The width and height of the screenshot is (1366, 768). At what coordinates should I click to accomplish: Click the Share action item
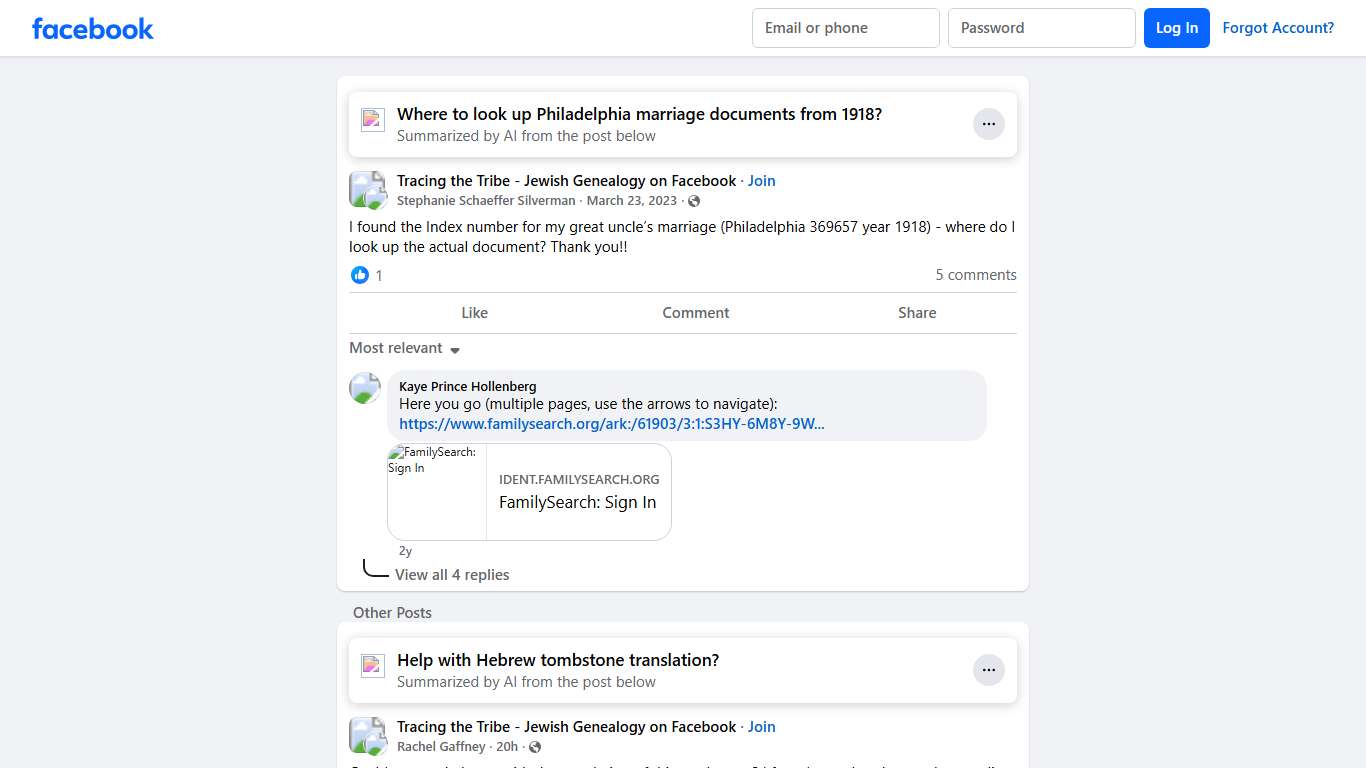pos(916,312)
